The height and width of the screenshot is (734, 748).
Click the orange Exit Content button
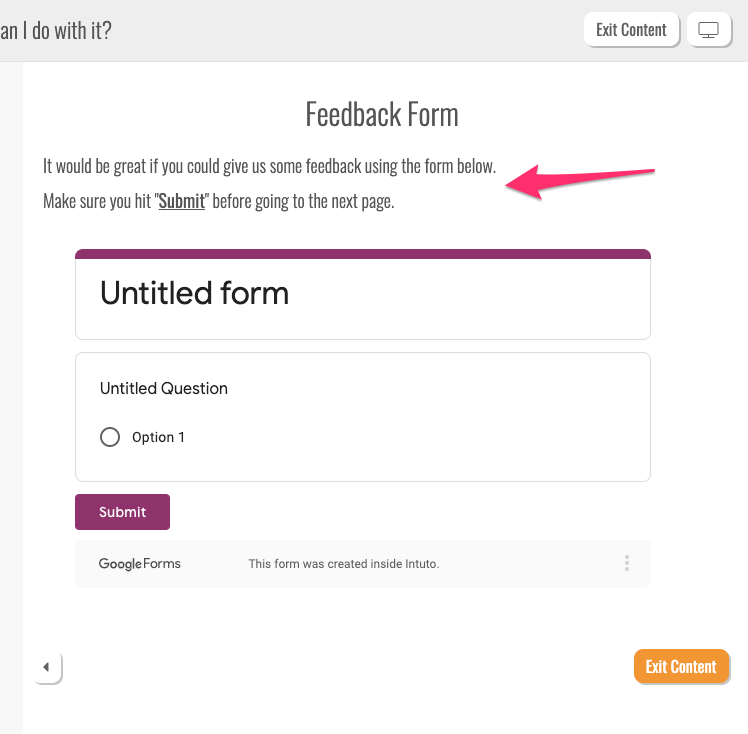681,667
